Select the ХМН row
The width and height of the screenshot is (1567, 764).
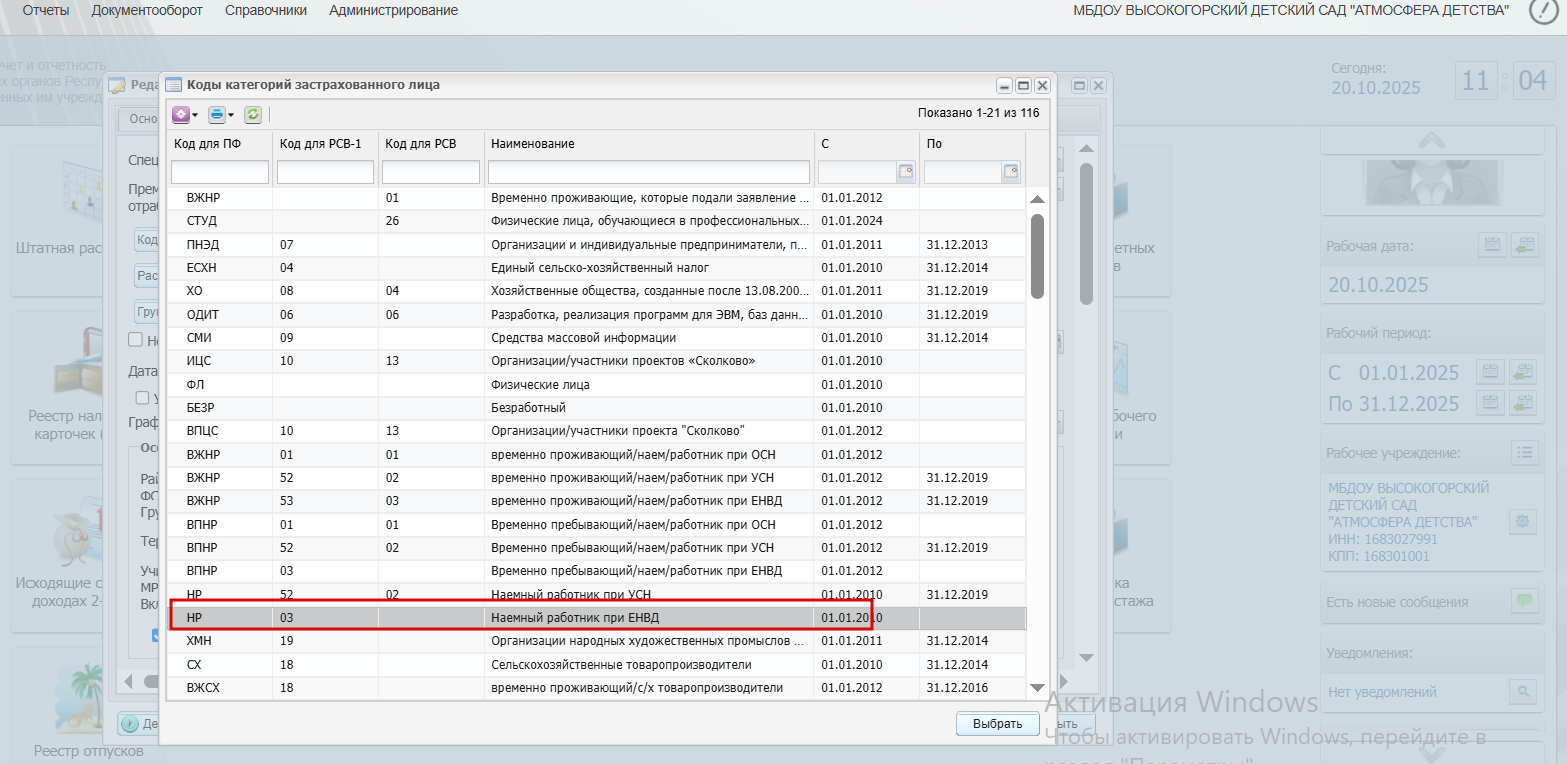pyautogui.click(x=597, y=641)
